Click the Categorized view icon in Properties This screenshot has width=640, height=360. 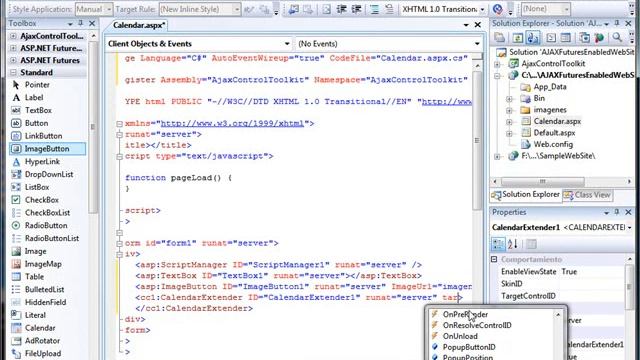498,244
